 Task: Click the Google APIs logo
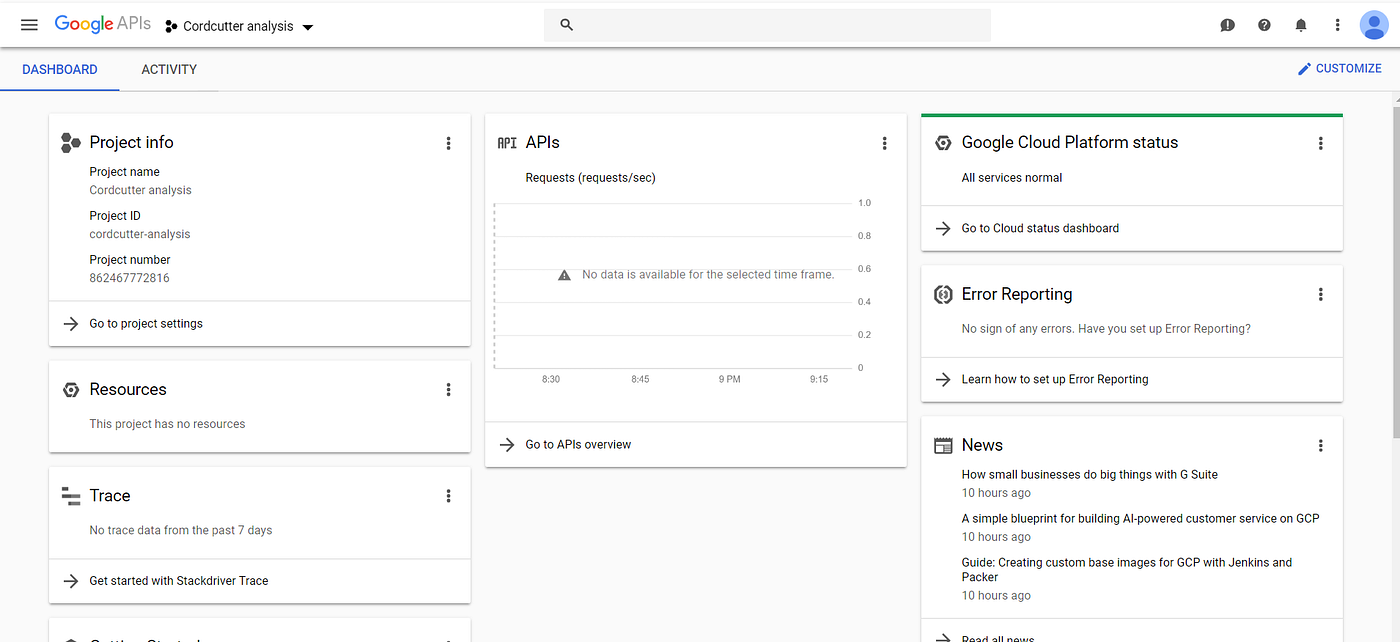(x=103, y=24)
